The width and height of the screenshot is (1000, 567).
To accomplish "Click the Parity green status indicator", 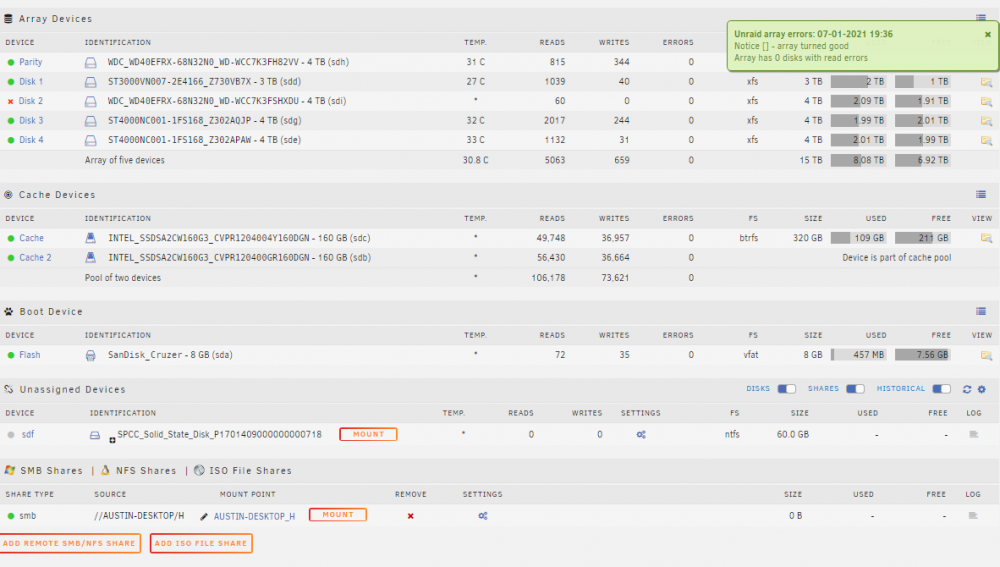I will (11, 63).
